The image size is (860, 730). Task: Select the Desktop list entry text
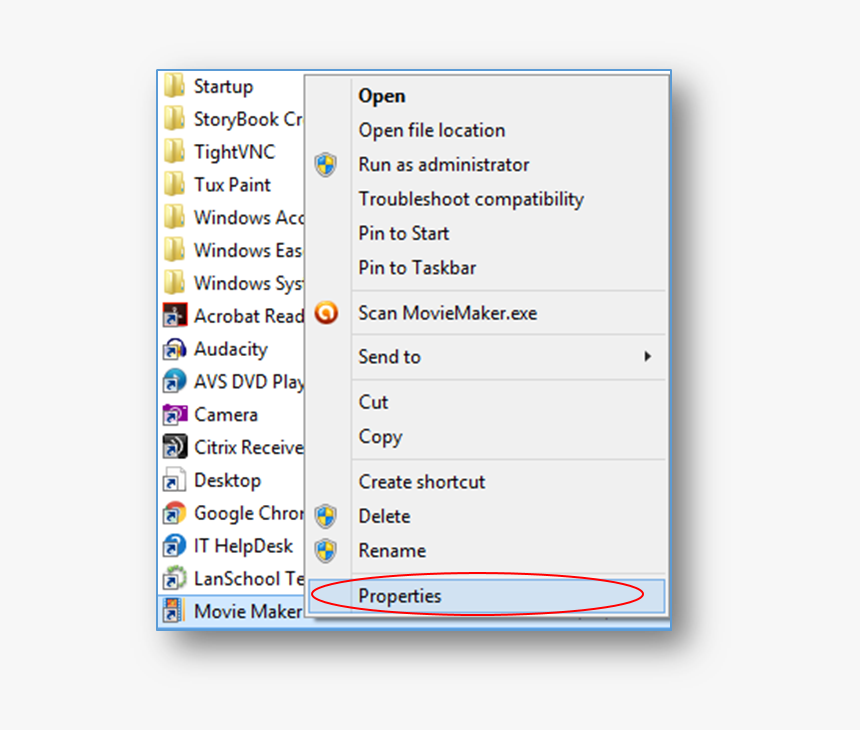(x=228, y=481)
